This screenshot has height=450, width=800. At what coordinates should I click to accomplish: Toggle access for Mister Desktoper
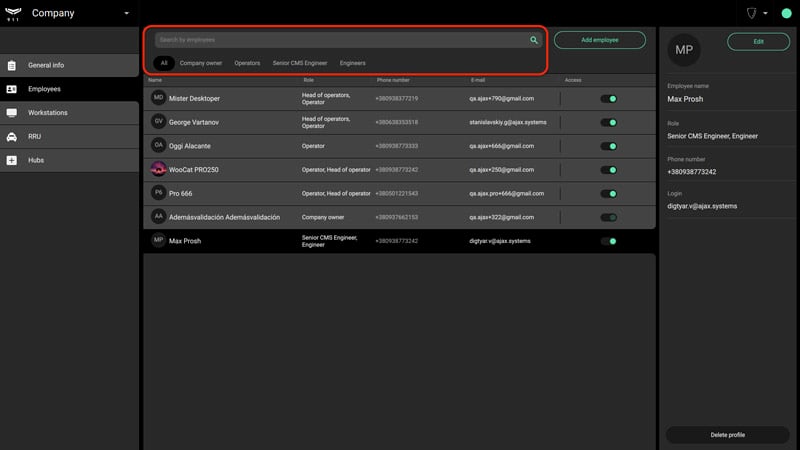point(609,99)
